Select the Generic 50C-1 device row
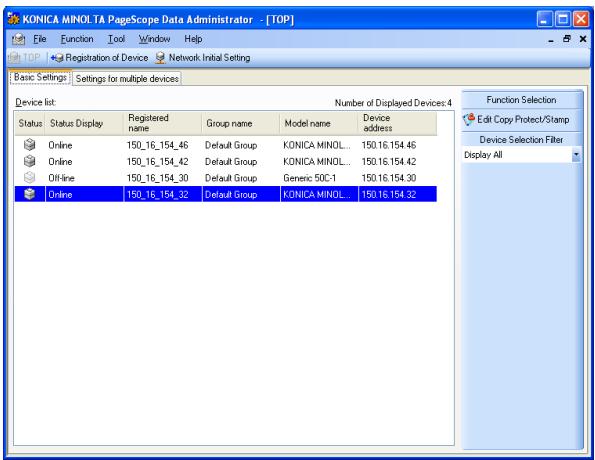 [x=226, y=178]
